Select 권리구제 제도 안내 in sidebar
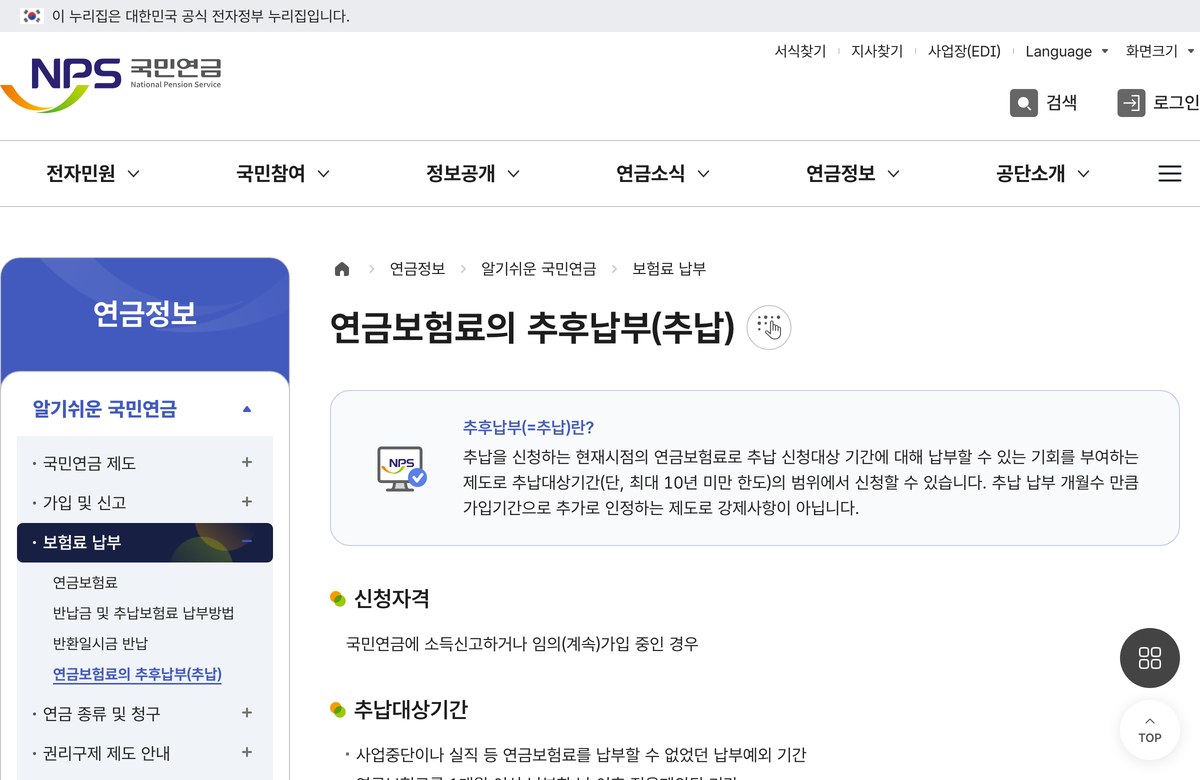 106,753
